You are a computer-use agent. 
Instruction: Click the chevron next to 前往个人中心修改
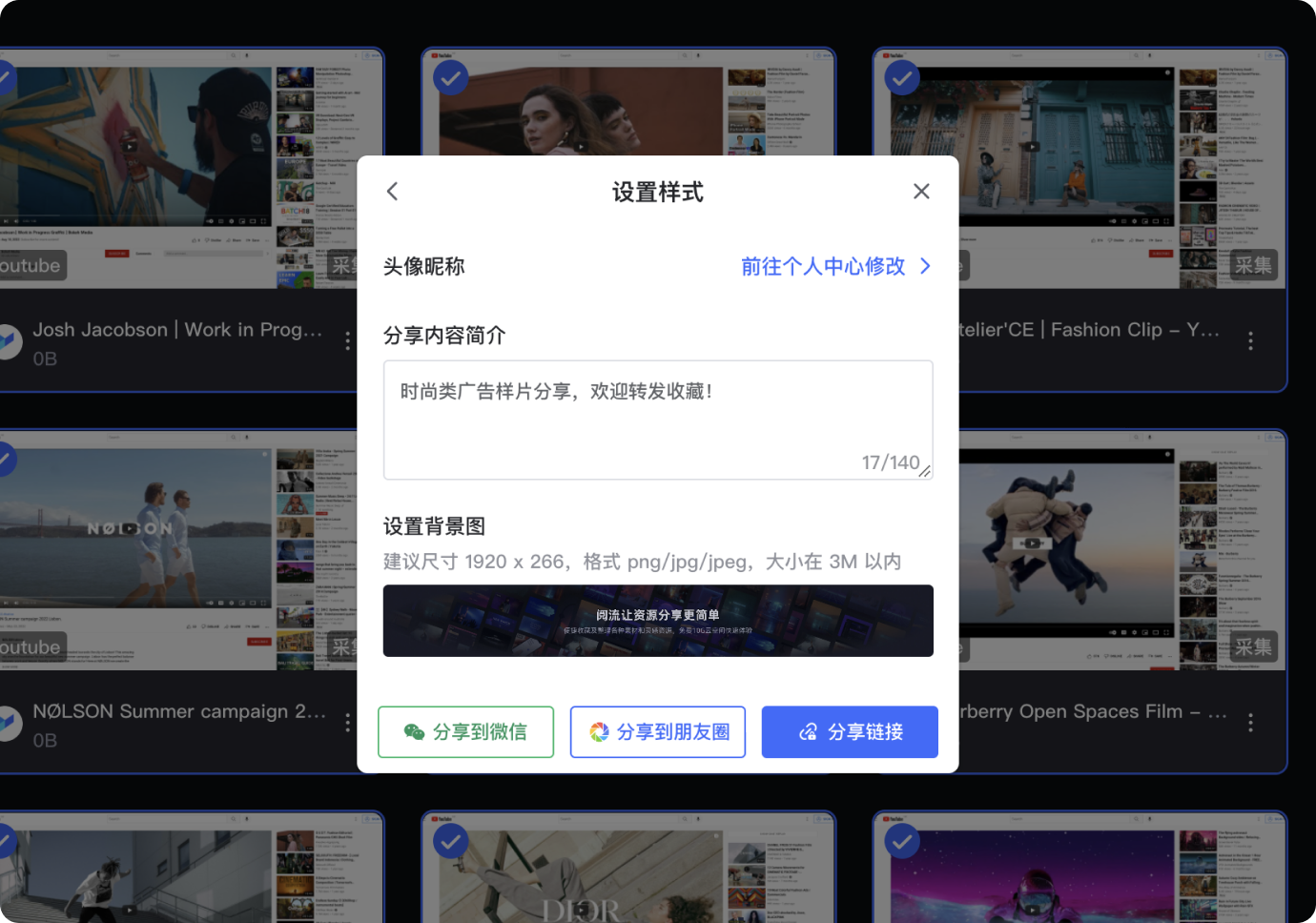tap(925, 266)
